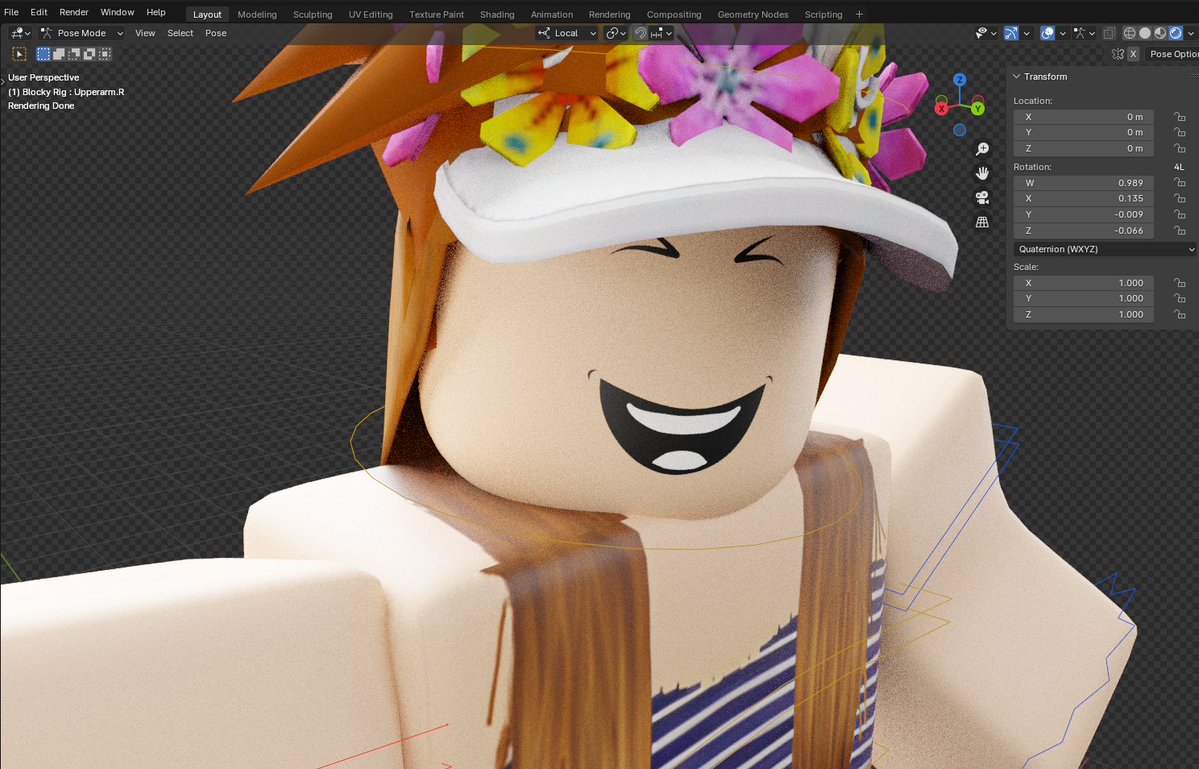
Task: Open the File menu
Action: (x=11, y=12)
